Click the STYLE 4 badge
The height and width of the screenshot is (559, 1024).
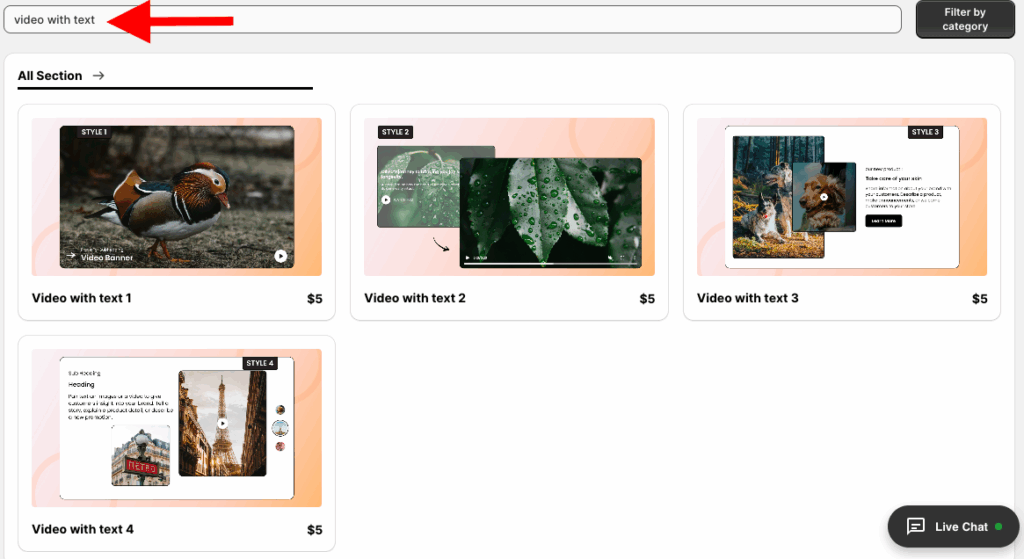click(260, 363)
